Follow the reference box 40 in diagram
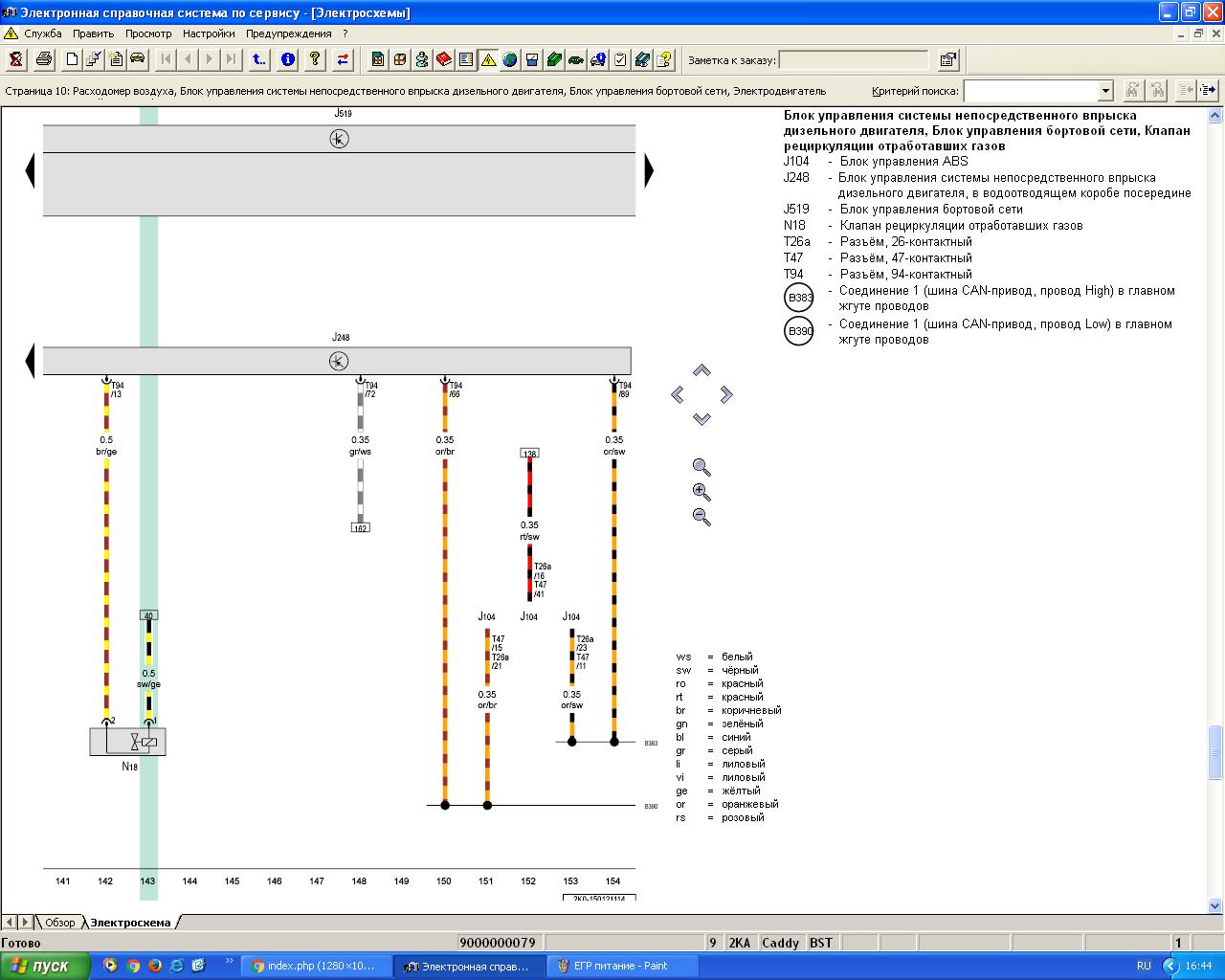This screenshot has height=980, width=1225. pos(148,615)
